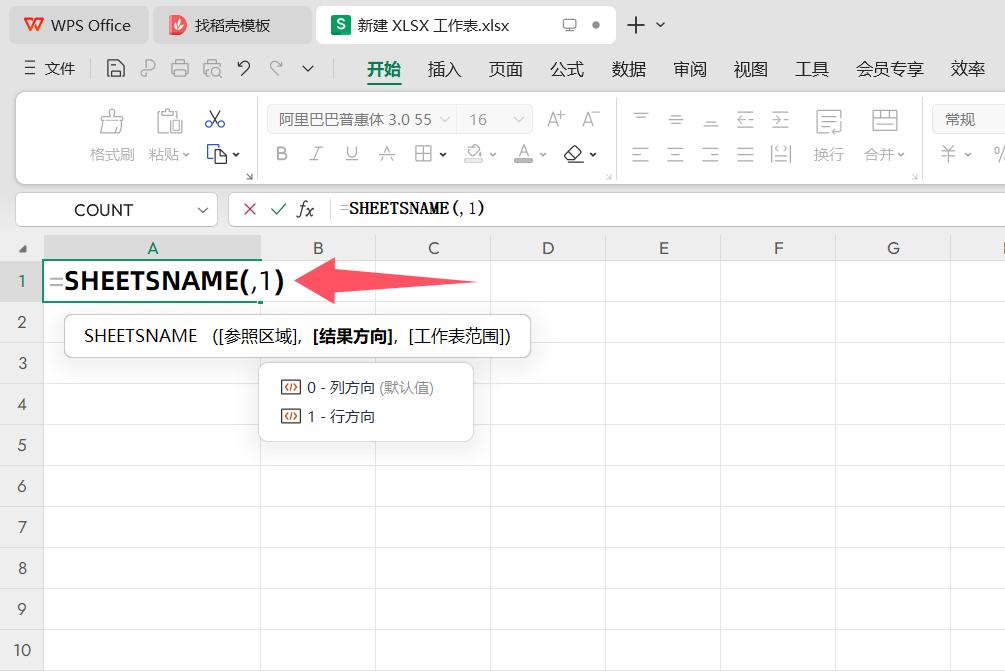Open the 数据 ribbon tab
This screenshot has width=1005, height=671.
pyautogui.click(x=628, y=69)
